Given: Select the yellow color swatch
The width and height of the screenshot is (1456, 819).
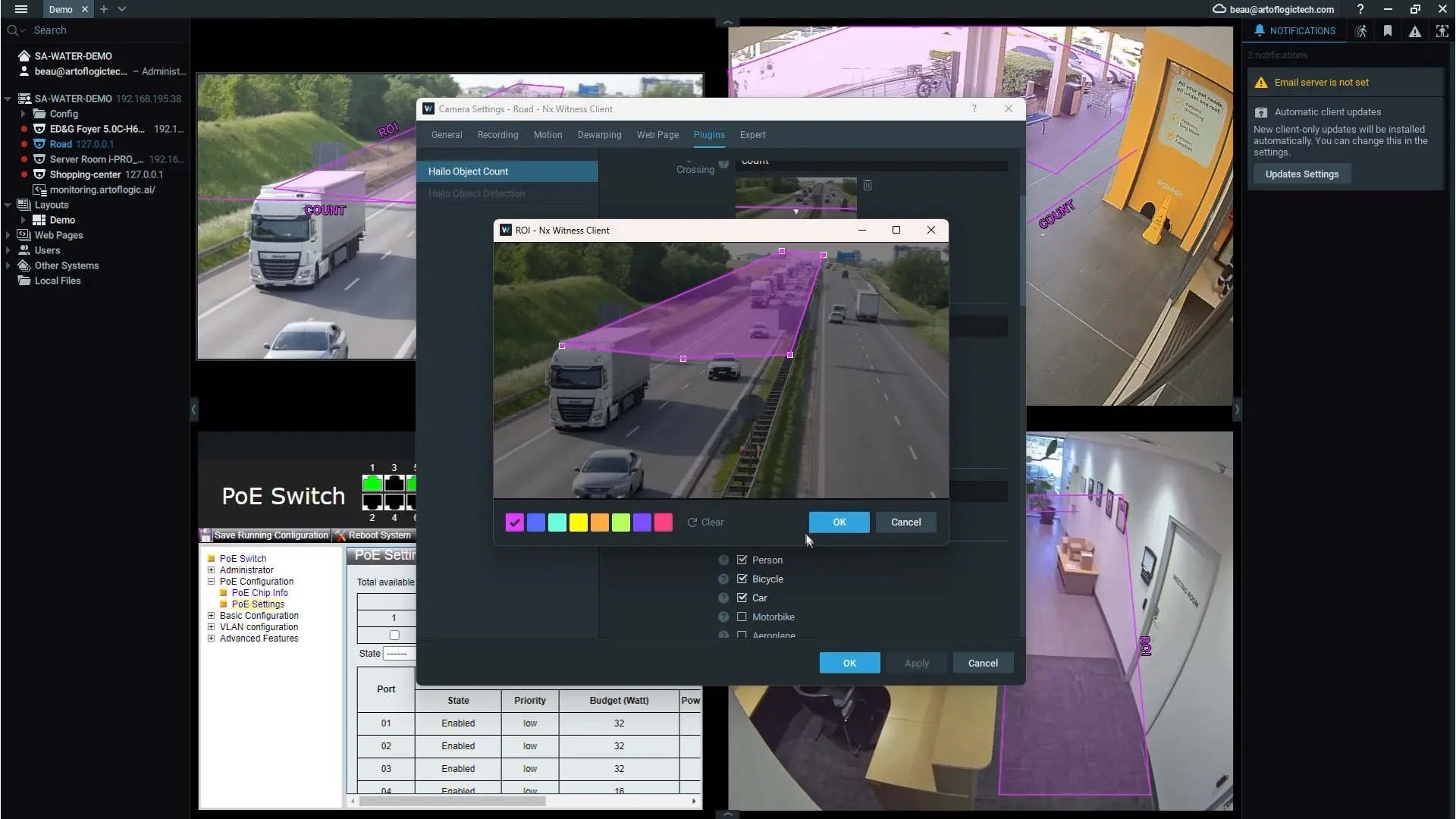Looking at the screenshot, I should (578, 522).
